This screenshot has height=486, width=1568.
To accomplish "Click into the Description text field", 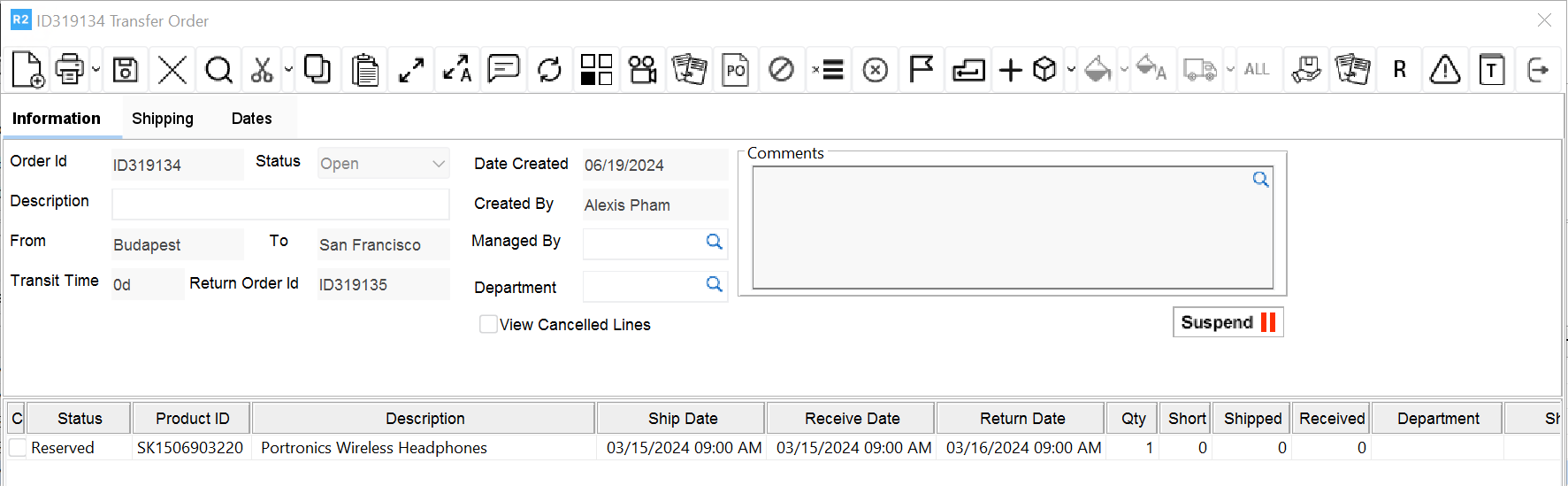I will tap(280, 204).
